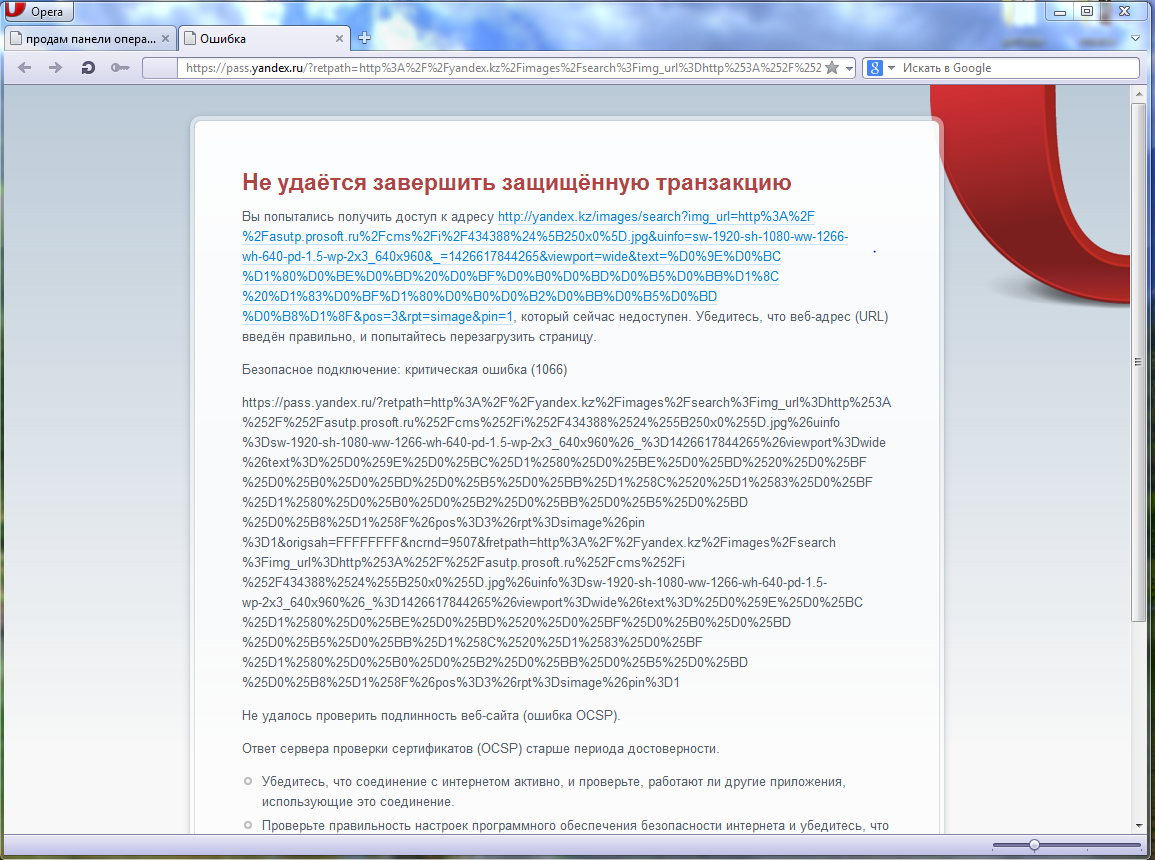This screenshot has width=1155, height=860.
Task: Click the Google search engine icon
Action: (874, 68)
